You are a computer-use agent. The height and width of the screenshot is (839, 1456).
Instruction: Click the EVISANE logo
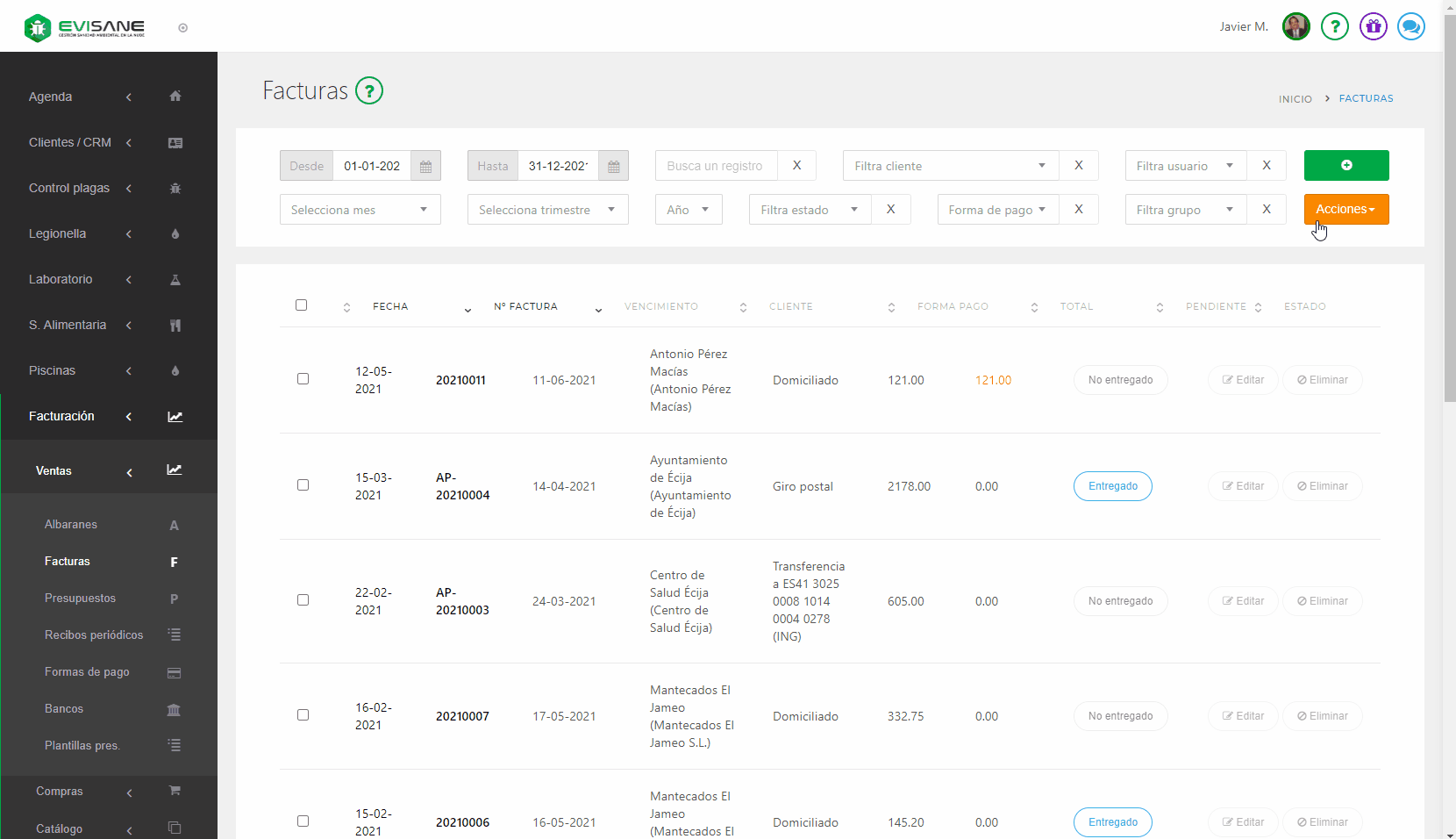click(85, 27)
